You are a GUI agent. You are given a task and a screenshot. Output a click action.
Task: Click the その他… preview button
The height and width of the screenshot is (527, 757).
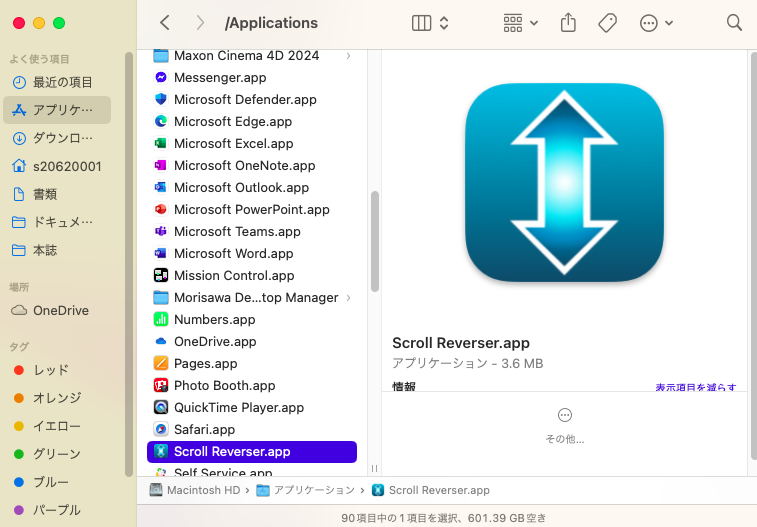click(564, 426)
